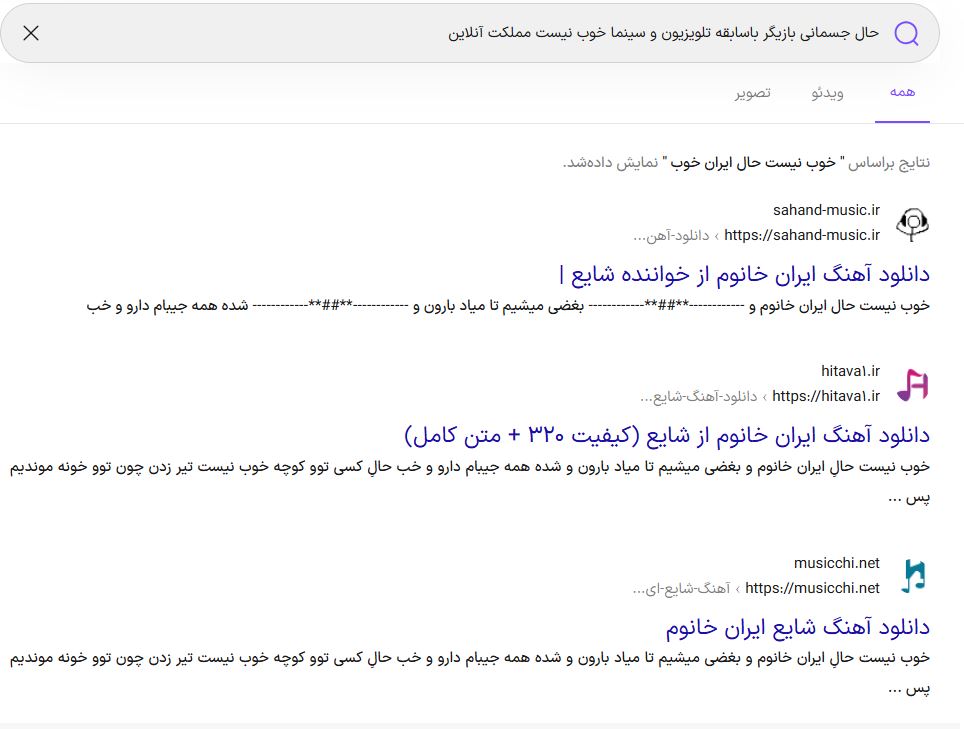Click the sahand-music headphone favicon
The height and width of the screenshot is (729, 964).
[x=912, y=223]
